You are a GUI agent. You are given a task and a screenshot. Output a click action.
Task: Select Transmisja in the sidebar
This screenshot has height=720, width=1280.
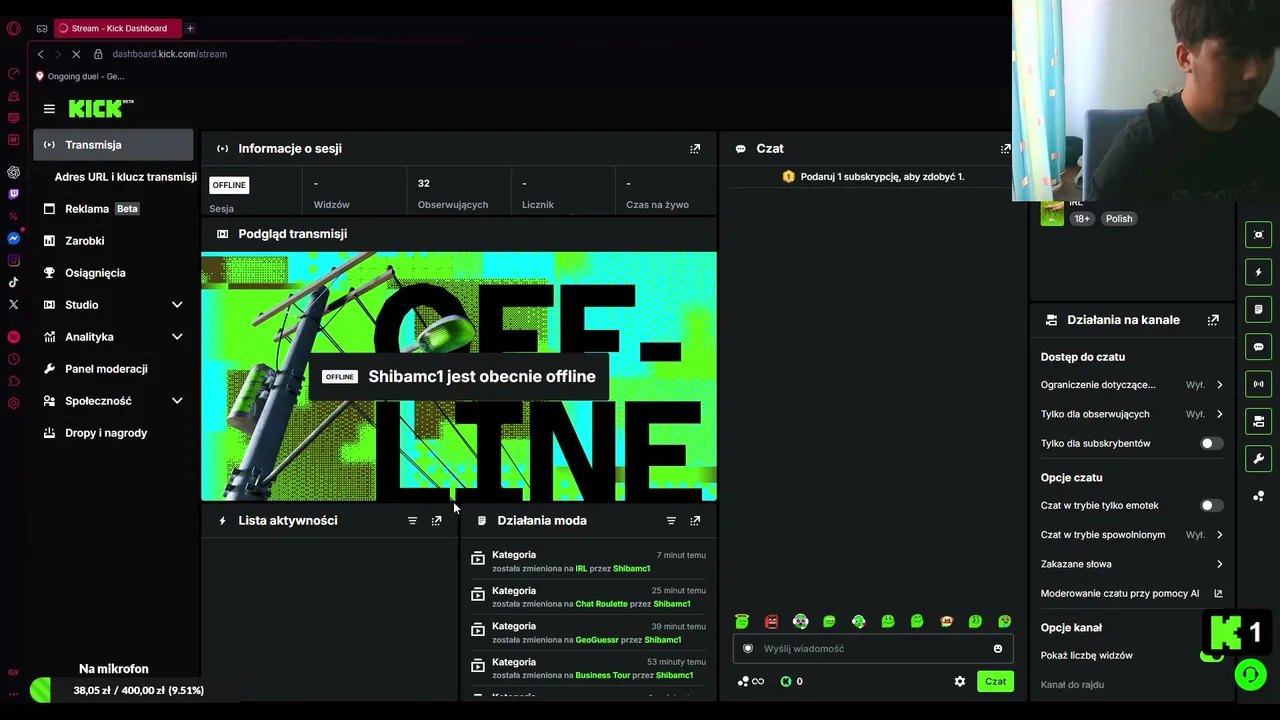click(113, 145)
